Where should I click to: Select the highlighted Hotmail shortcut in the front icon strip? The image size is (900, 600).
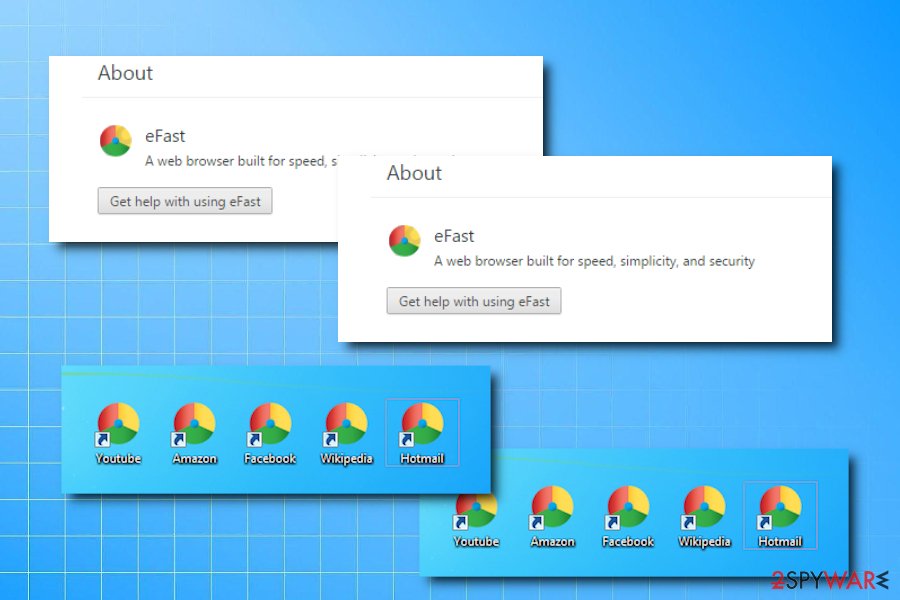(422, 432)
